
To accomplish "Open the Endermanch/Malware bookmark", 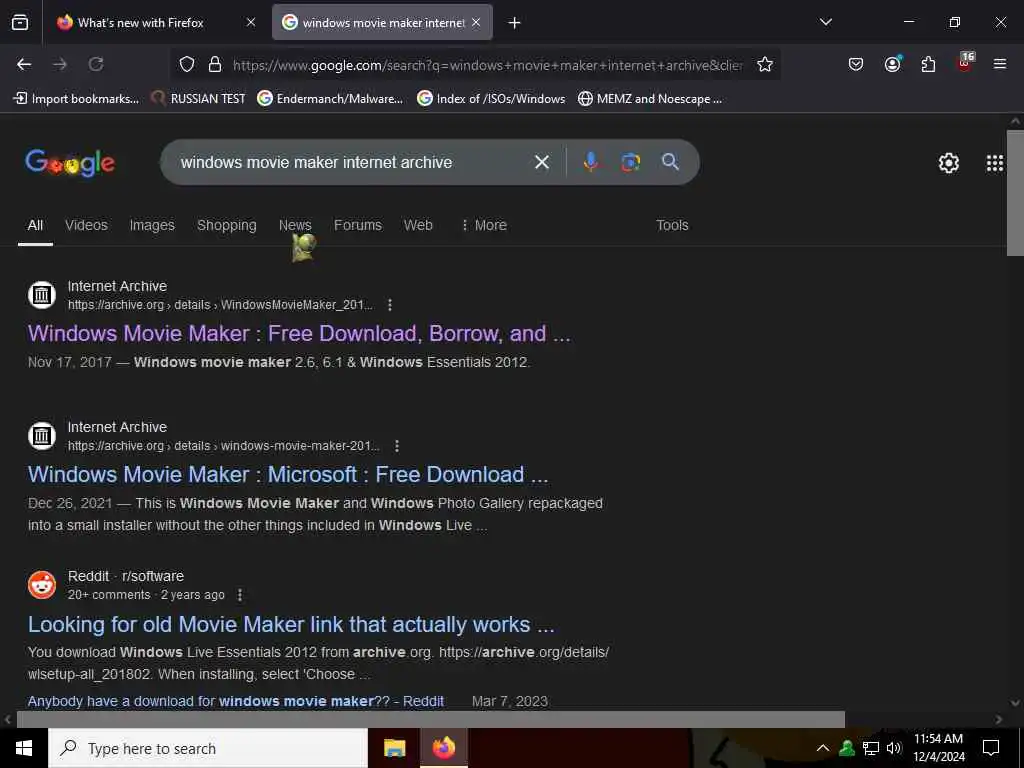I will coord(330,99).
